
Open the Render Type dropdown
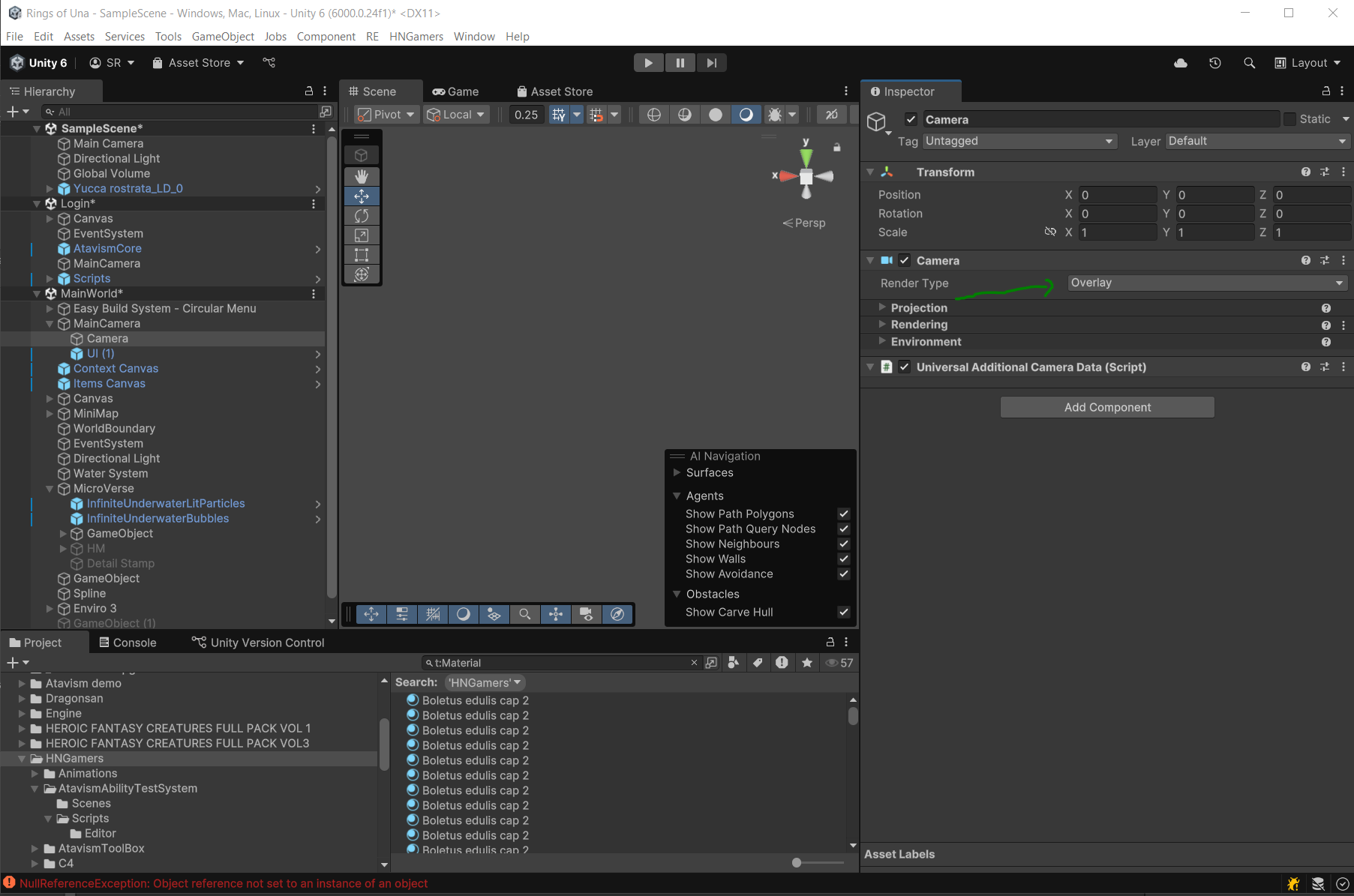tap(1206, 283)
